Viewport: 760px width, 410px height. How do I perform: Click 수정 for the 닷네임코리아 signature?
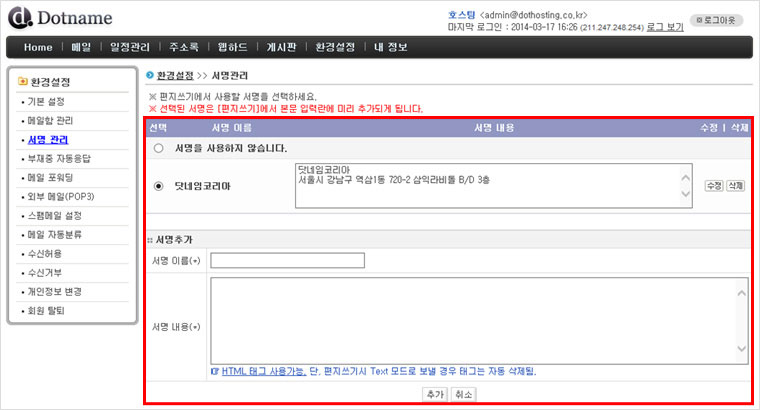point(713,186)
